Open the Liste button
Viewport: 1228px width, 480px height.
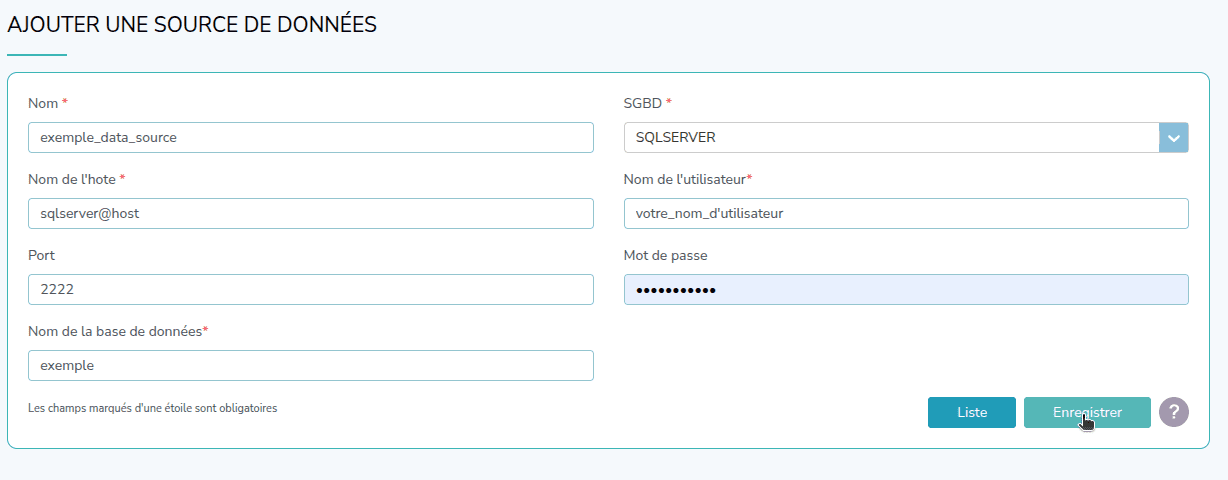coord(971,412)
